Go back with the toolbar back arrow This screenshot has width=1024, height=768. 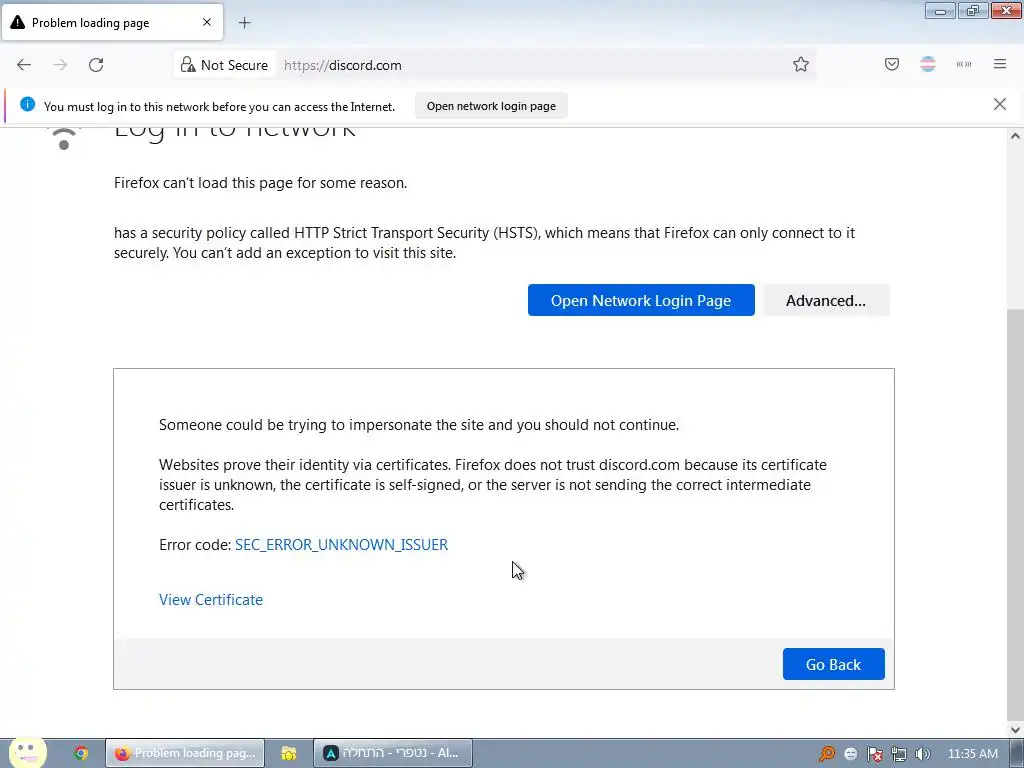pos(24,65)
